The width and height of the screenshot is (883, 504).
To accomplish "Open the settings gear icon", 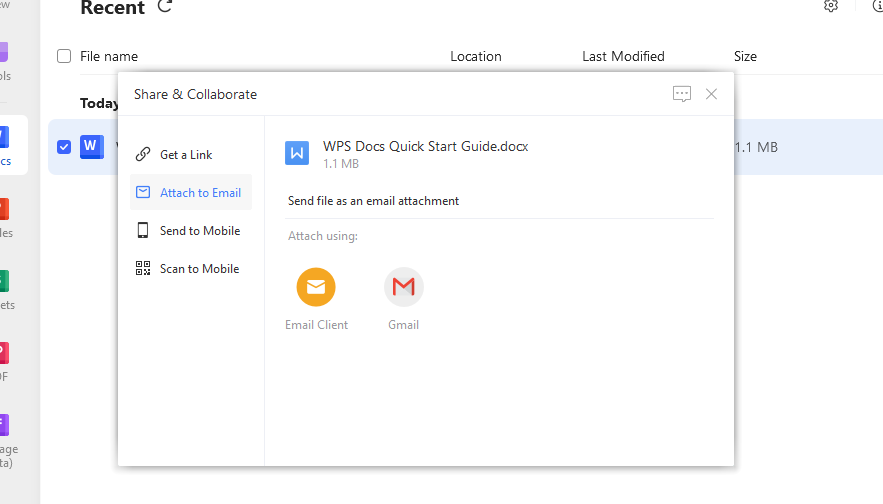I will click(831, 6).
